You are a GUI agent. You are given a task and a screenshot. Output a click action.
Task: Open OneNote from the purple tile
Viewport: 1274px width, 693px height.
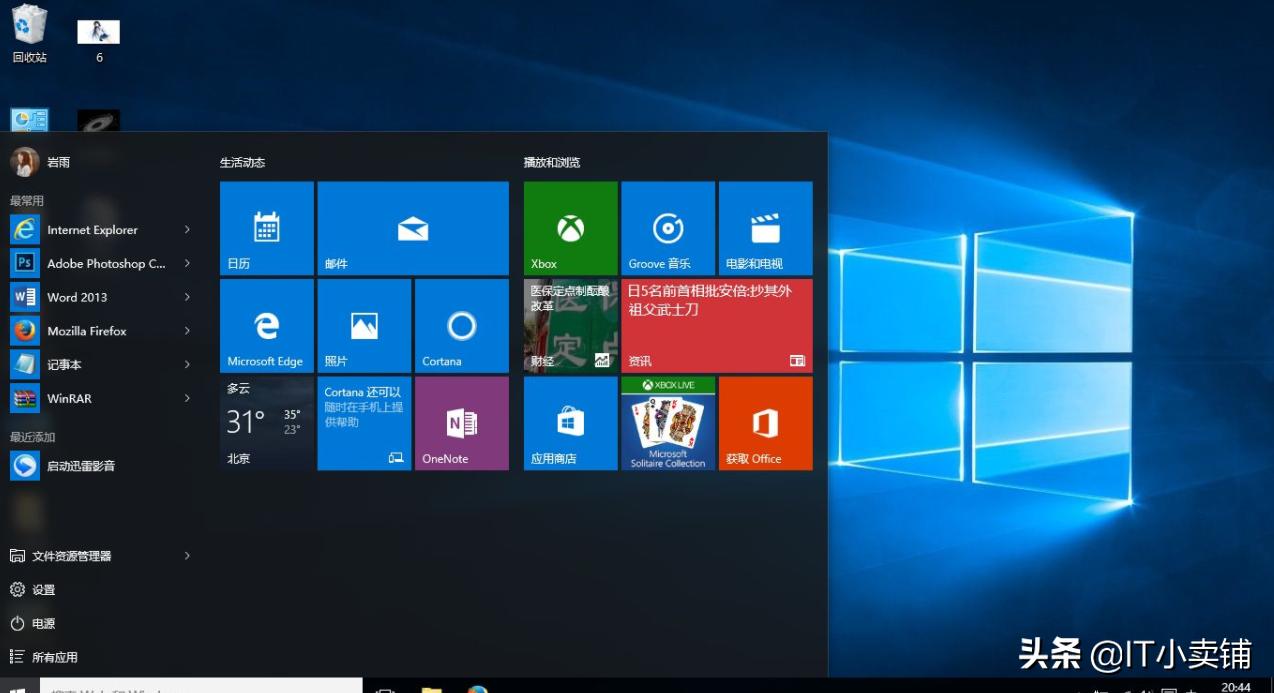pyautogui.click(x=461, y=422)
